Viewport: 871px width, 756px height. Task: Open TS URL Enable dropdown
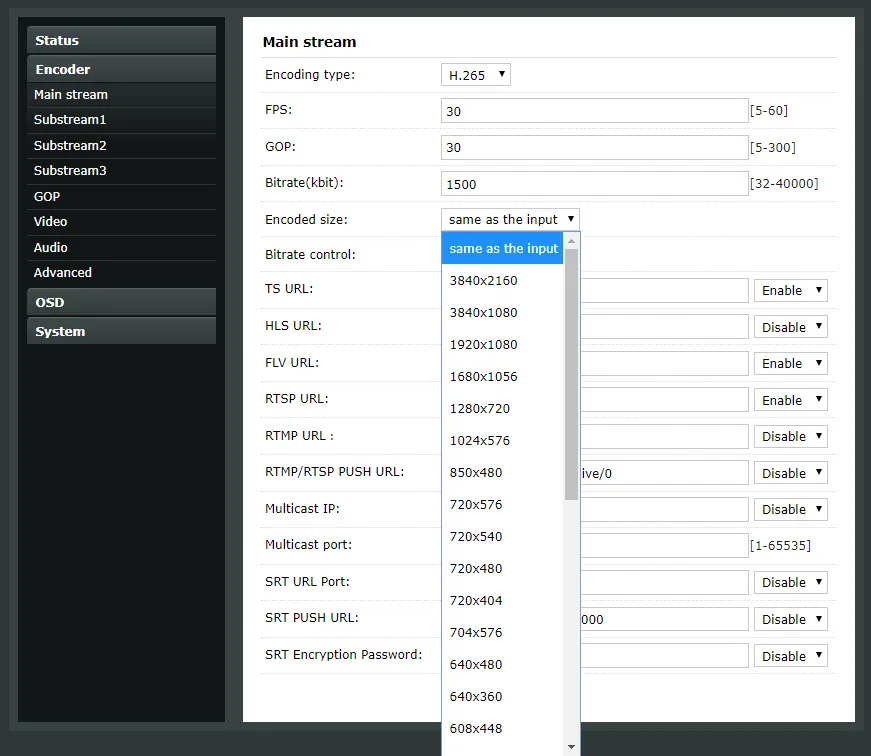click(790, 291)
